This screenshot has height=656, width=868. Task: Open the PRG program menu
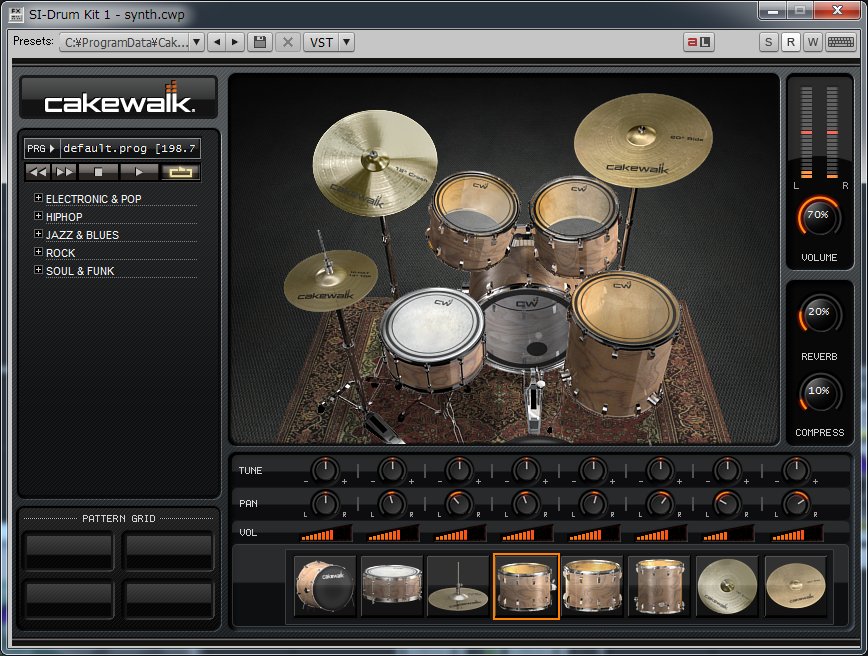[x=41, y=148]
